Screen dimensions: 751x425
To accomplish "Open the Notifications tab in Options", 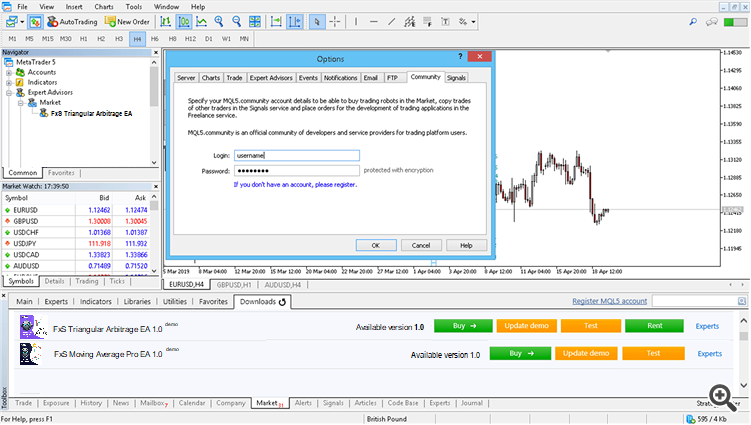I will [340, 78].
